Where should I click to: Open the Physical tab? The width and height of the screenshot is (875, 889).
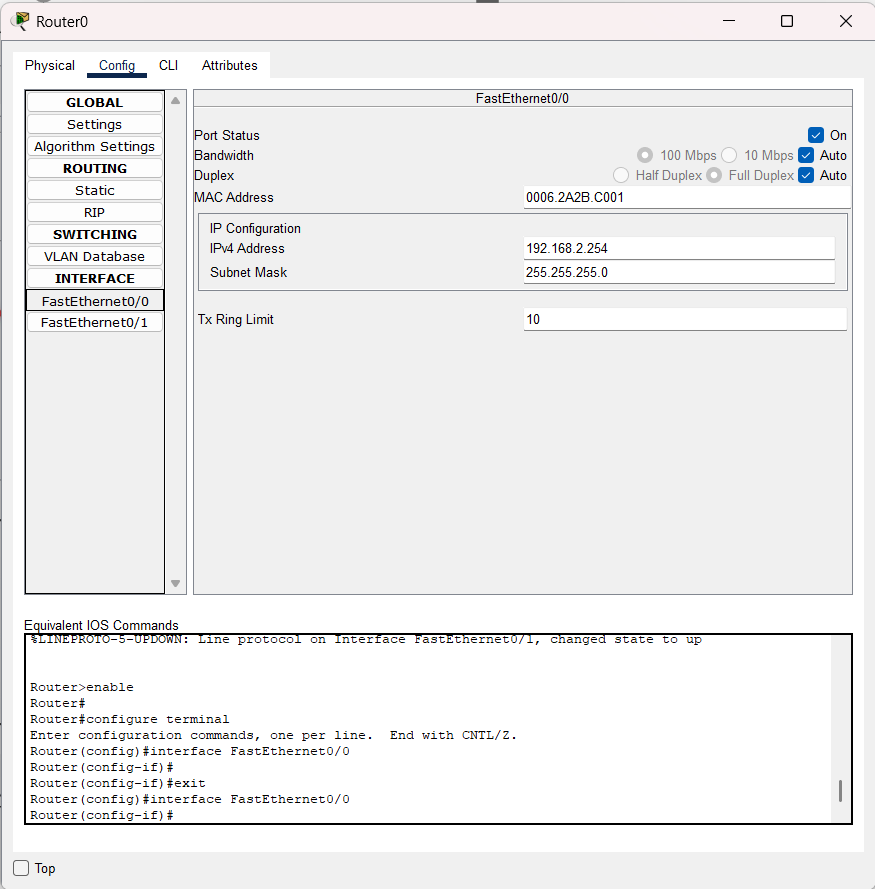click(x=50, y=66)
